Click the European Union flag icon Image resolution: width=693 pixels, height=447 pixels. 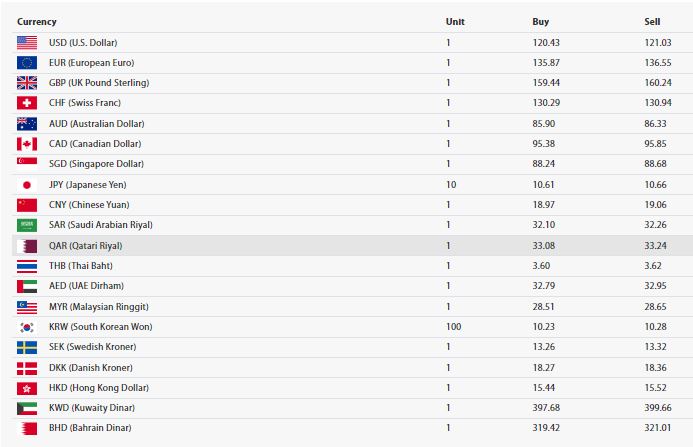(x=27, y=63)
